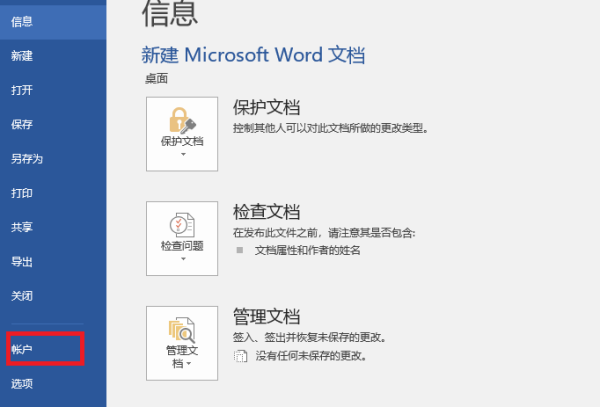Click the 文档属性和作者的姓名 item
Viewport: 600px width, 407px height.
pos(308,251)
